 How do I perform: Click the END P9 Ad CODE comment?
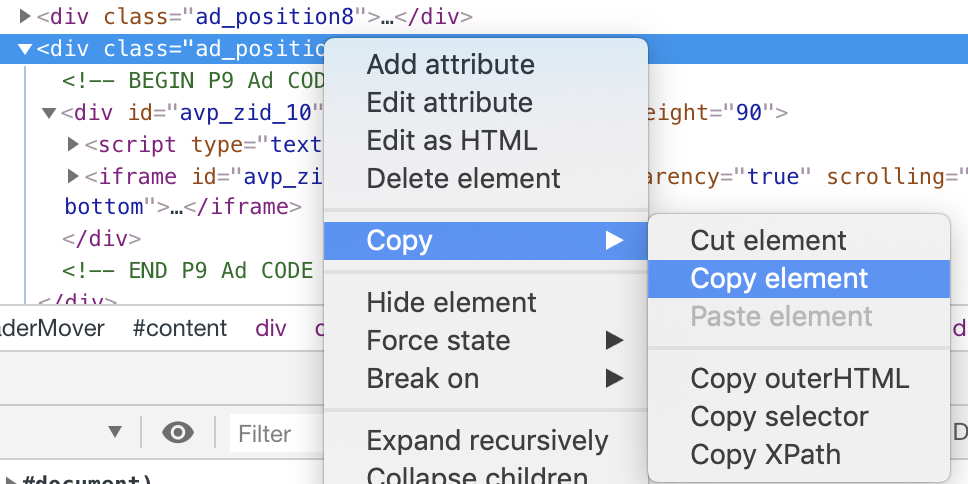[188, 270]
